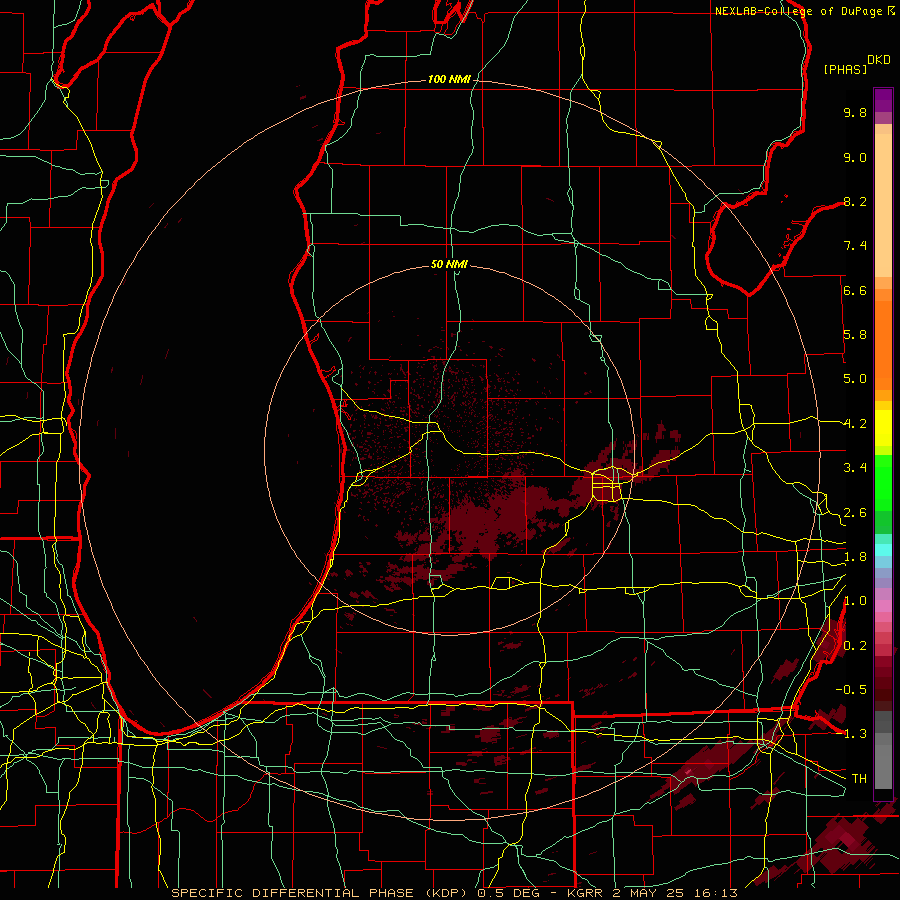Image resolution: width=900 pixels, height=900 pixels.
Task: Click the light peach segment of the color bar
Action: pos(883,207)
